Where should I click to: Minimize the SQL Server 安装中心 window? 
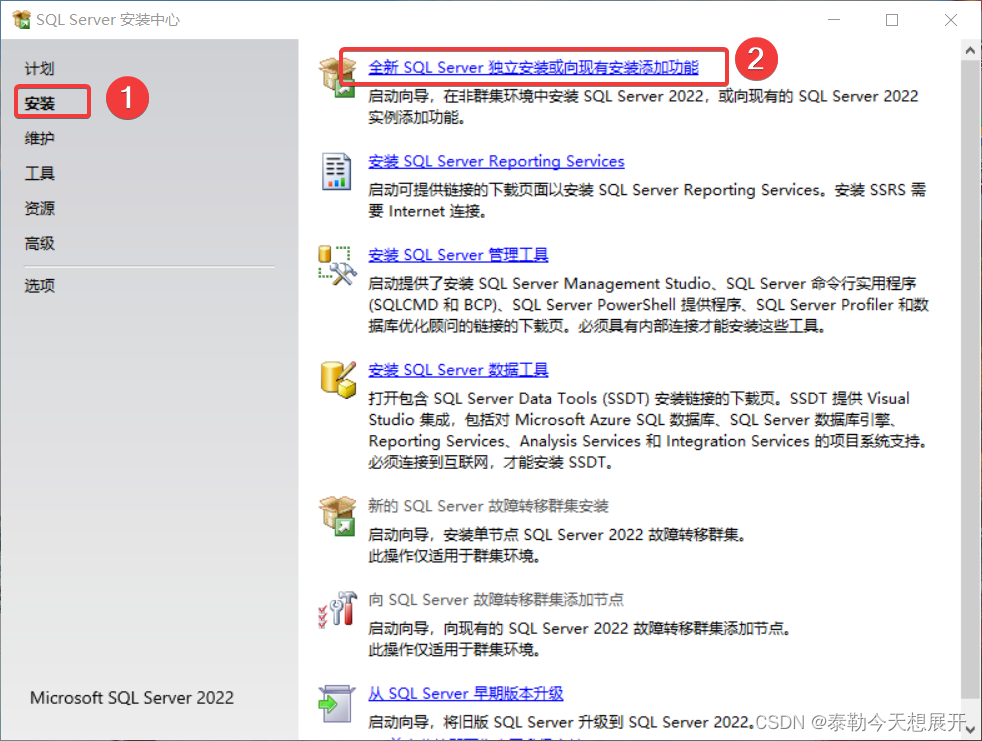tap(834, 20)
